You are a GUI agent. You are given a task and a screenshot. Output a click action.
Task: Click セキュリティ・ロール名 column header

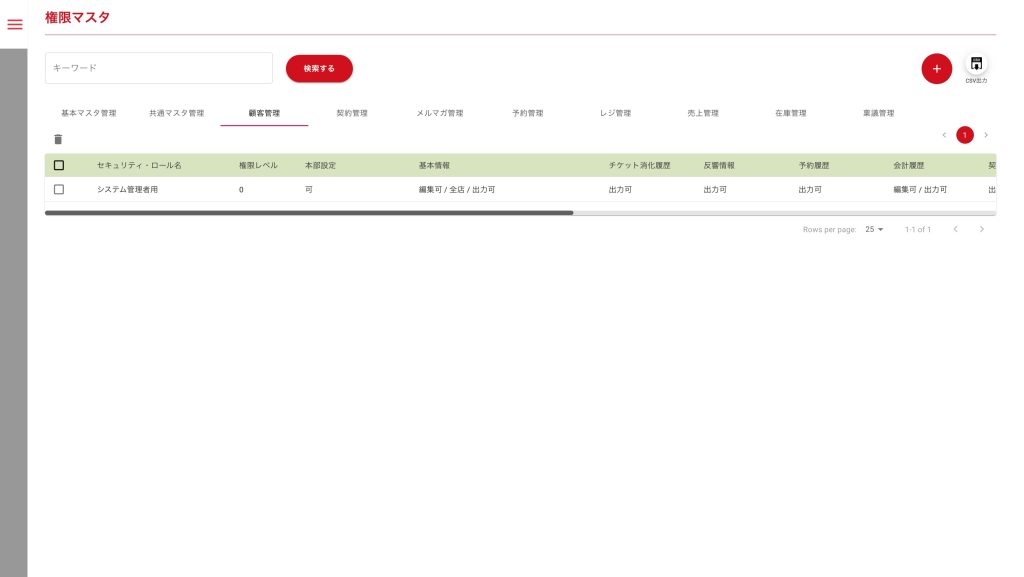[x=139, y=165]
